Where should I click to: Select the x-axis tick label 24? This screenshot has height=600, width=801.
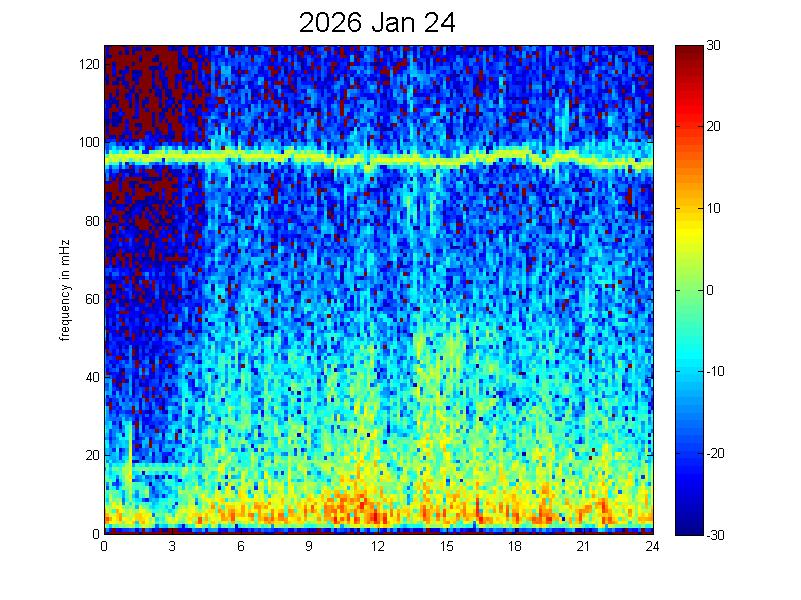click(x=651, y=546)
